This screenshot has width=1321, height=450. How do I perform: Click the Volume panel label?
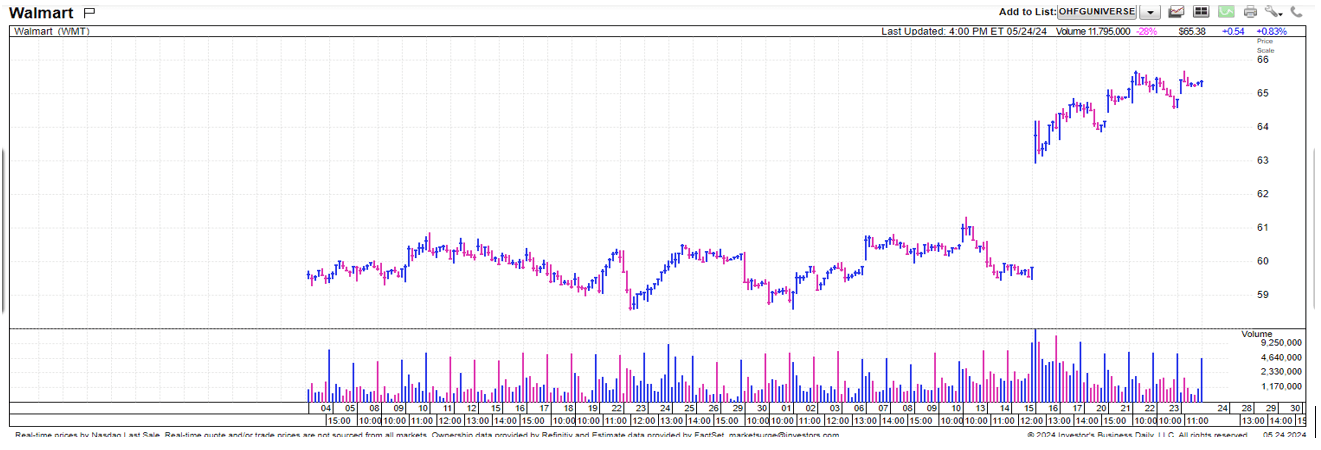(x=1257, y=333)
